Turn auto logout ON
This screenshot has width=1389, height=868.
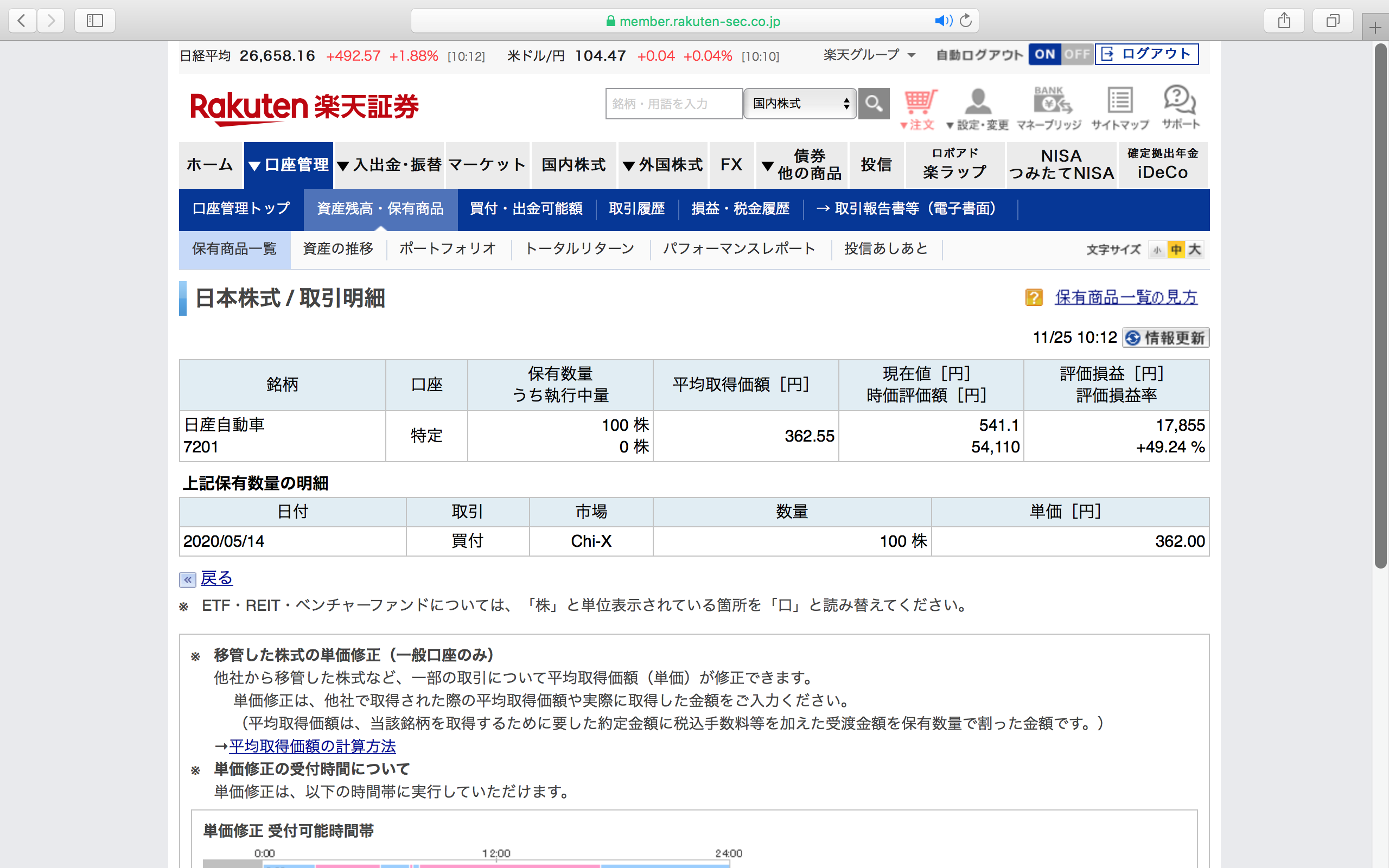coord(1044,55)
